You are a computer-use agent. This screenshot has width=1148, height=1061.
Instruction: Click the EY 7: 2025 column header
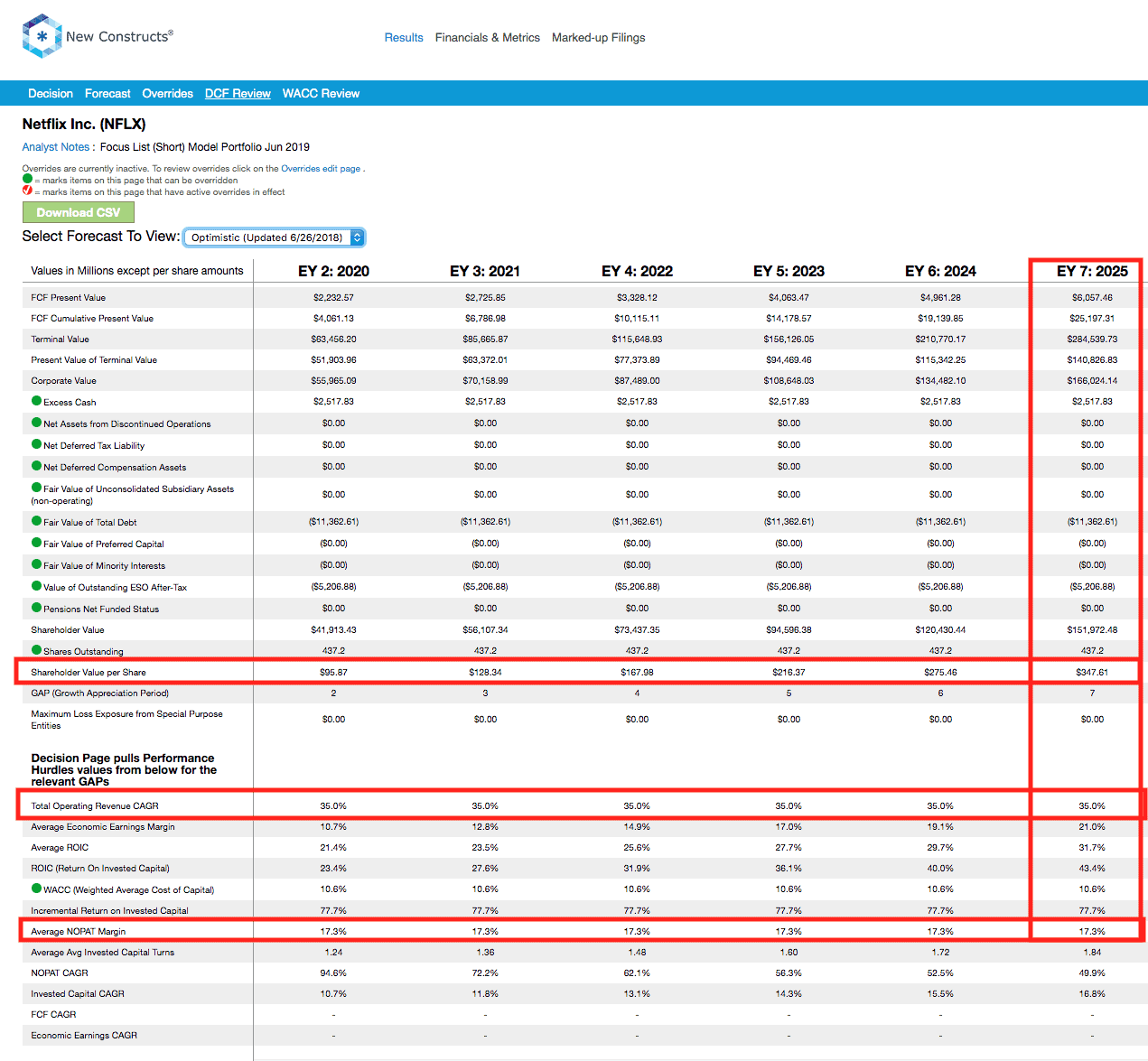click(1092, 271)
